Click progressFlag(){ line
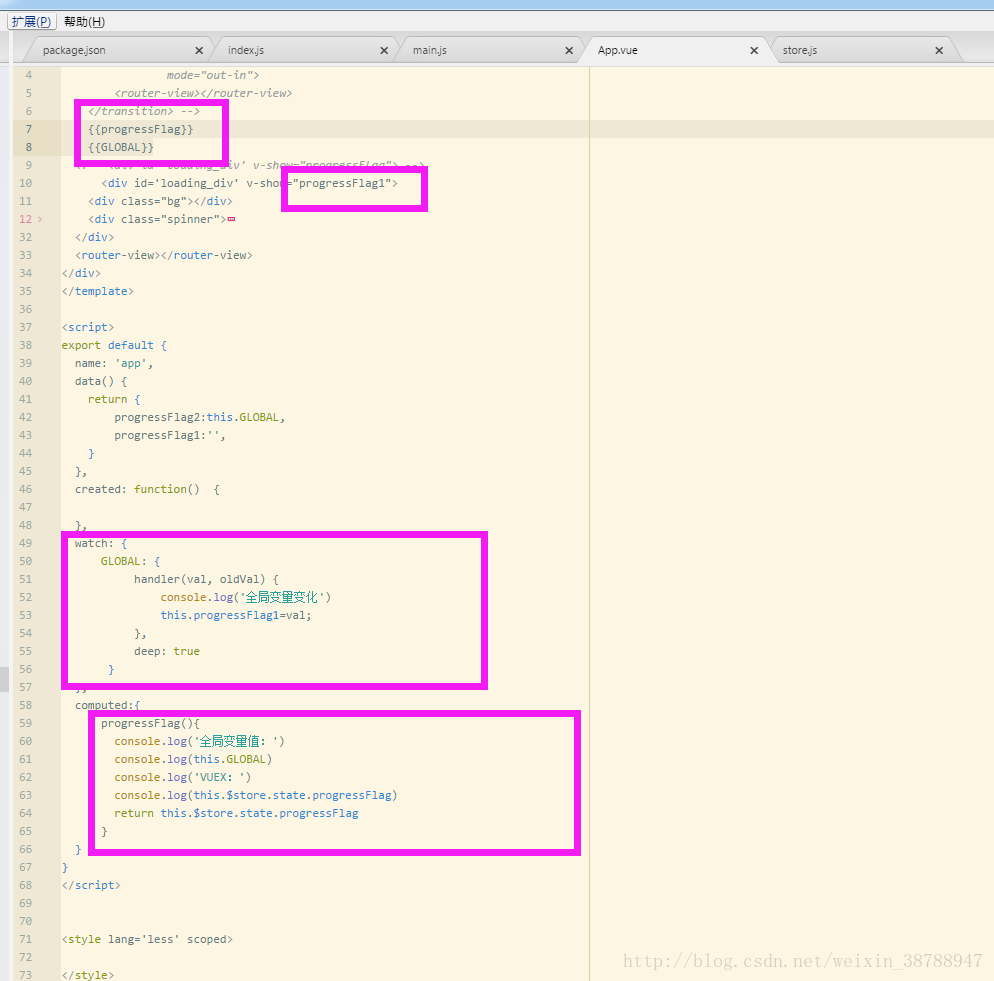The height and width of the screenshot is (981, 994). click(150, 723)
